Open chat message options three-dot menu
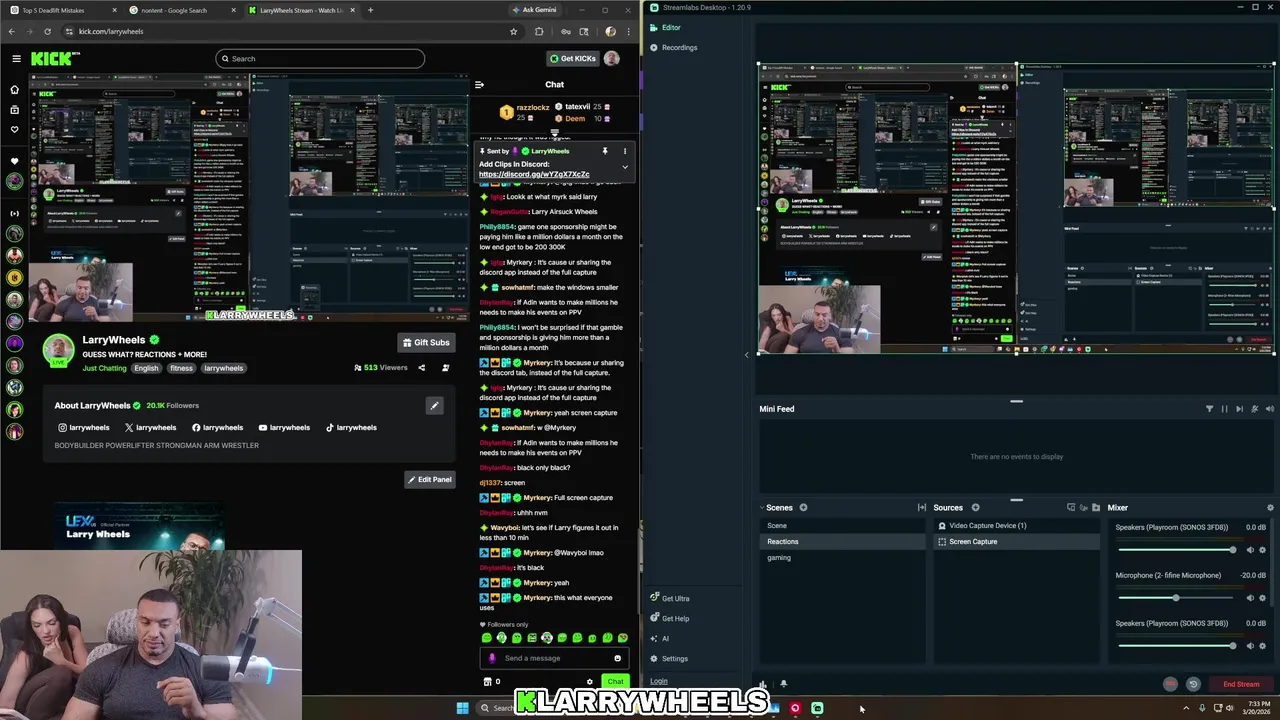 (625, 152)
